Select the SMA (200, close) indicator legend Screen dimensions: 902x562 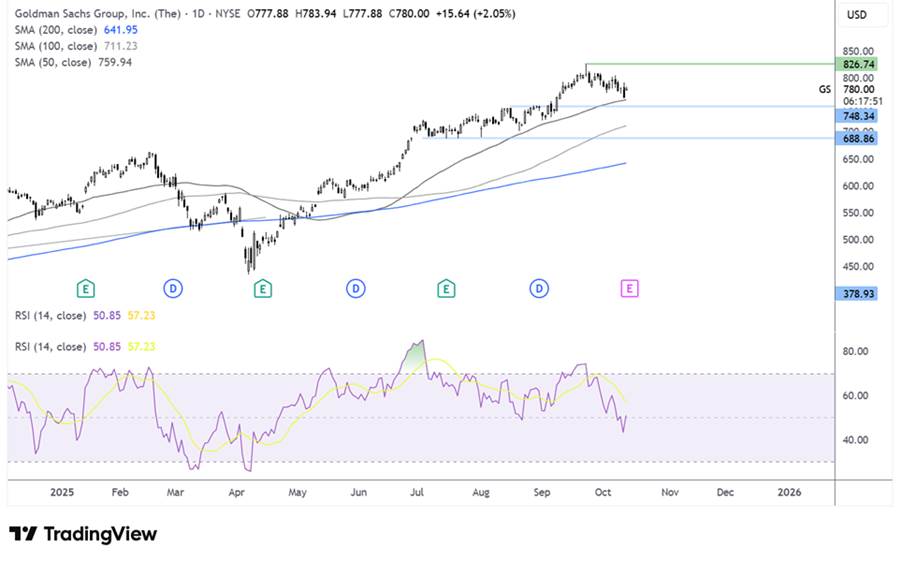tap(56, 30)
